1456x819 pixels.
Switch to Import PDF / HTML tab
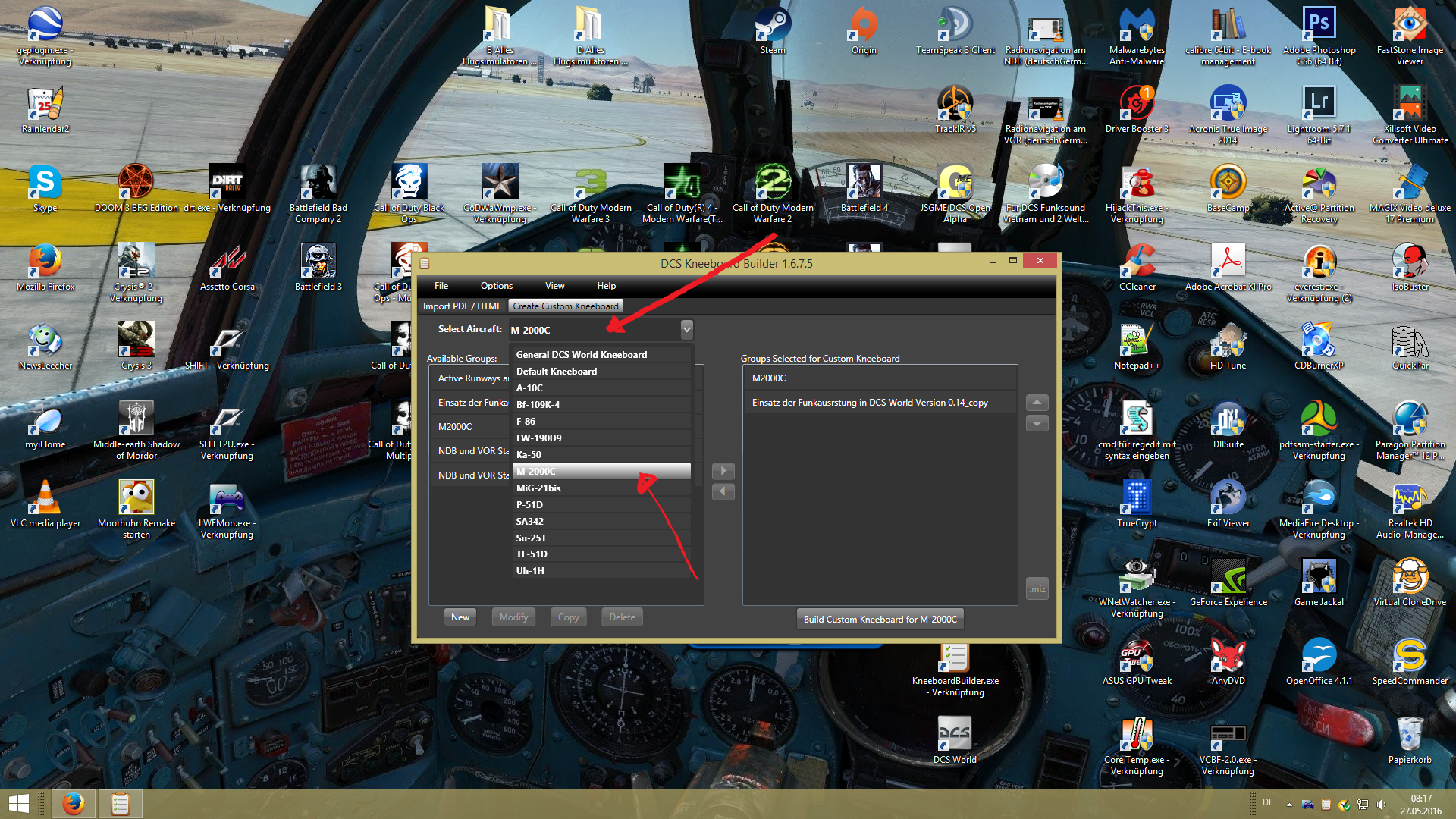coord(462,306)
